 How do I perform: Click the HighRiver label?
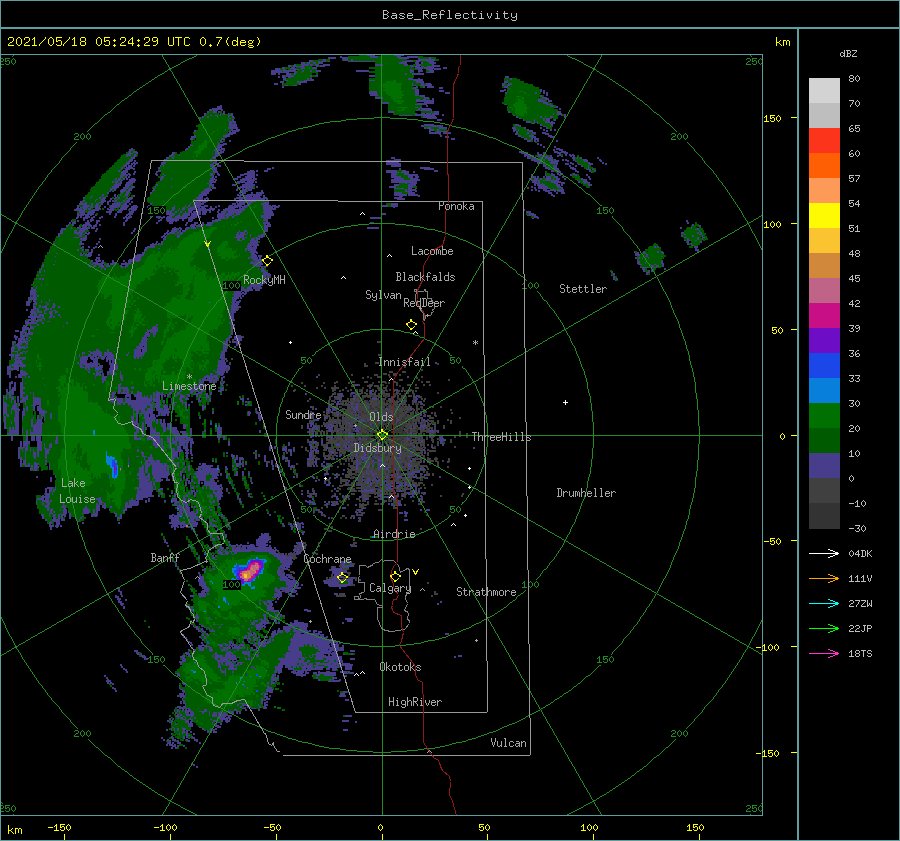415,702
